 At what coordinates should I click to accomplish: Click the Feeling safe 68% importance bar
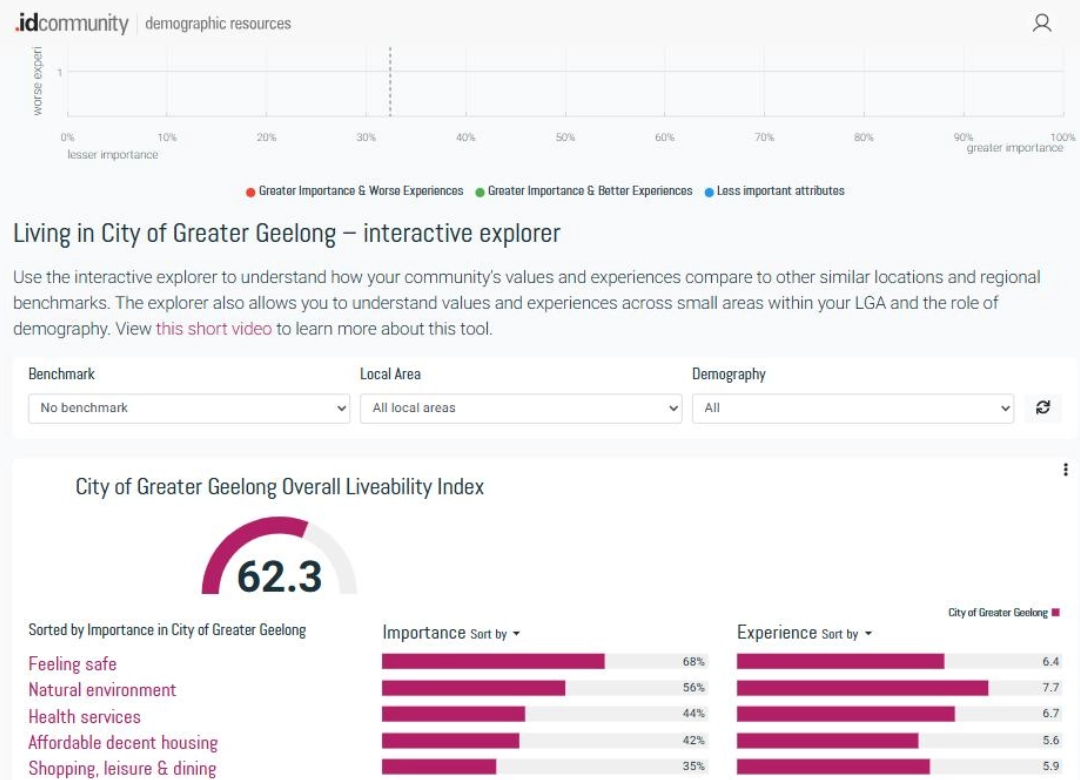click(x=493, y=661)
